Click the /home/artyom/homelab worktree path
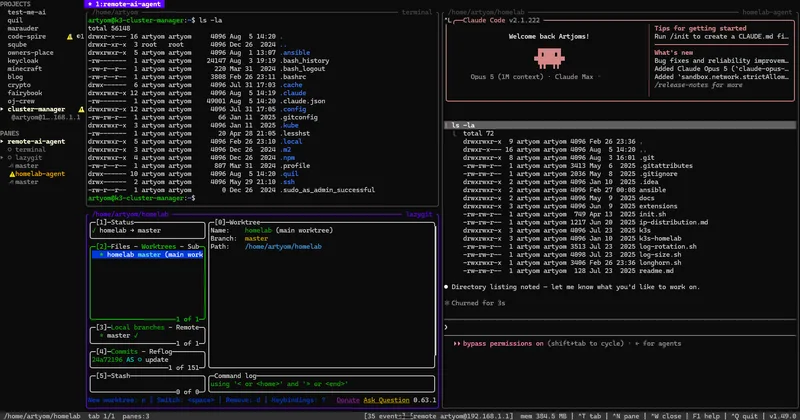The image size is (800, 420). (x=283, y=246)
